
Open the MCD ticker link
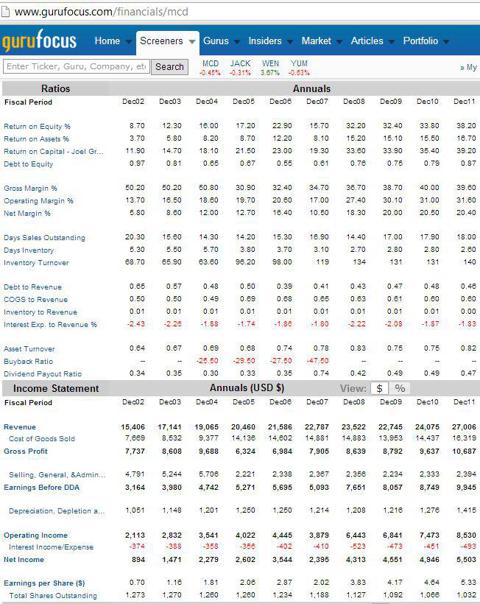[210, 63]
